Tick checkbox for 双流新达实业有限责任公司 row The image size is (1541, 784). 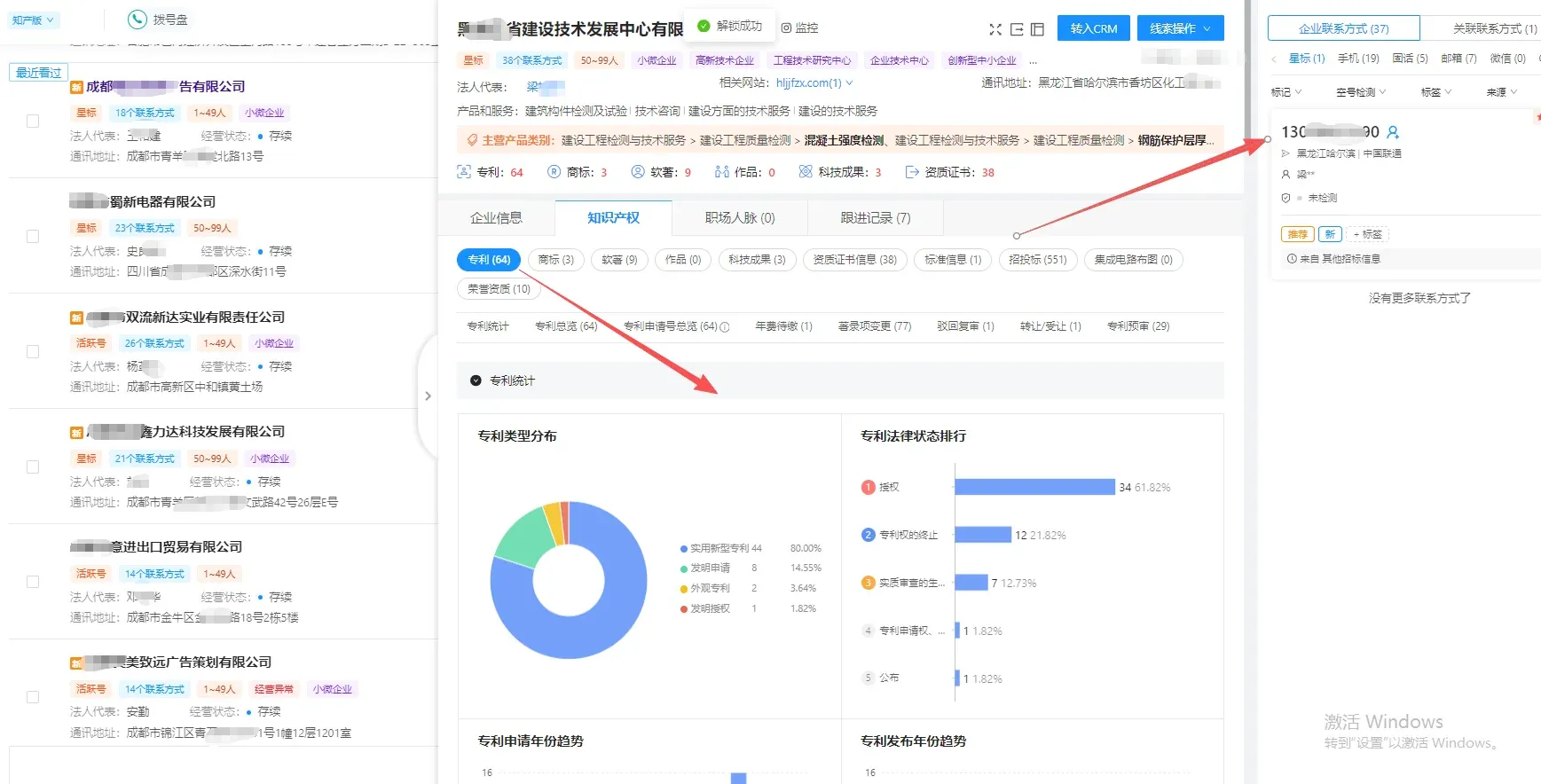pos(33,352)
